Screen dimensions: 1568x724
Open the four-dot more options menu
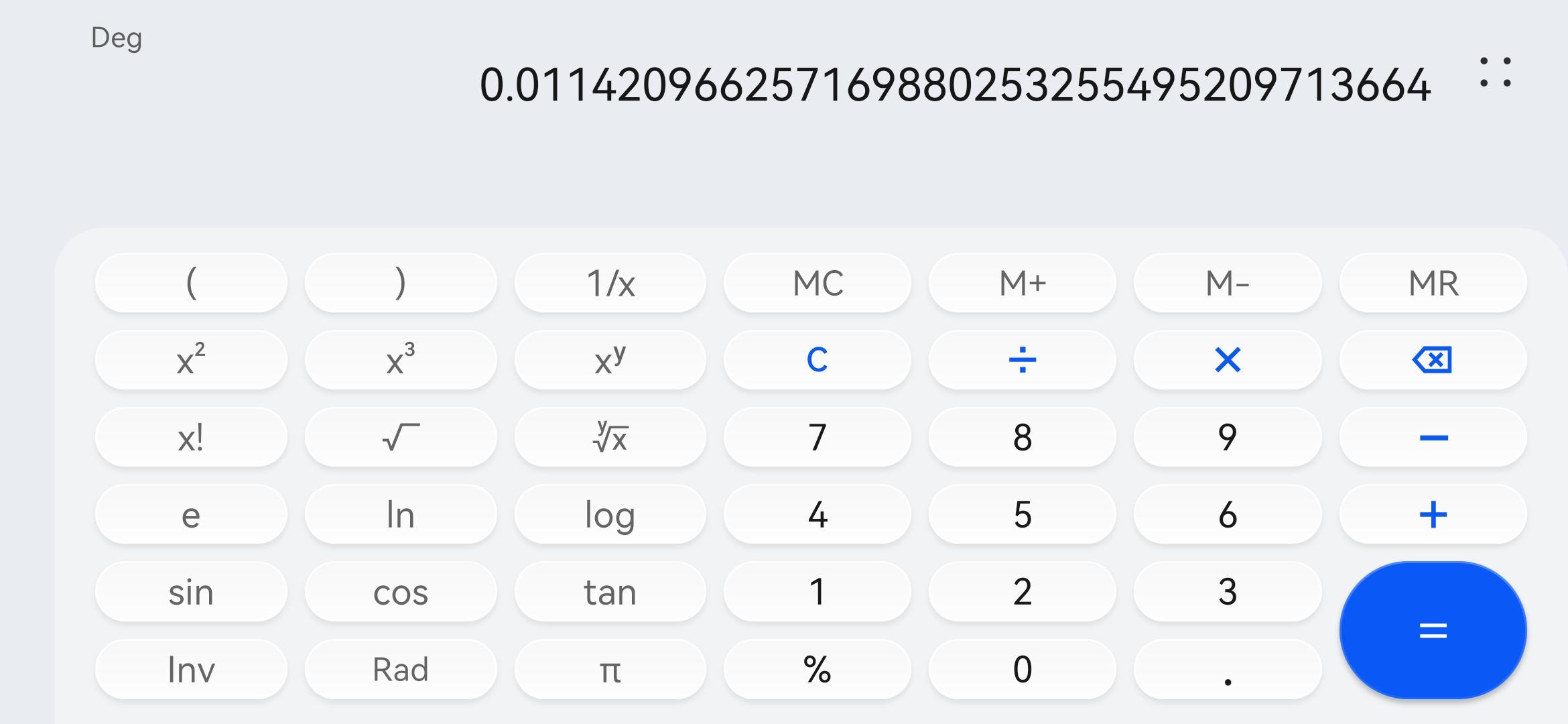point(1496,72)
